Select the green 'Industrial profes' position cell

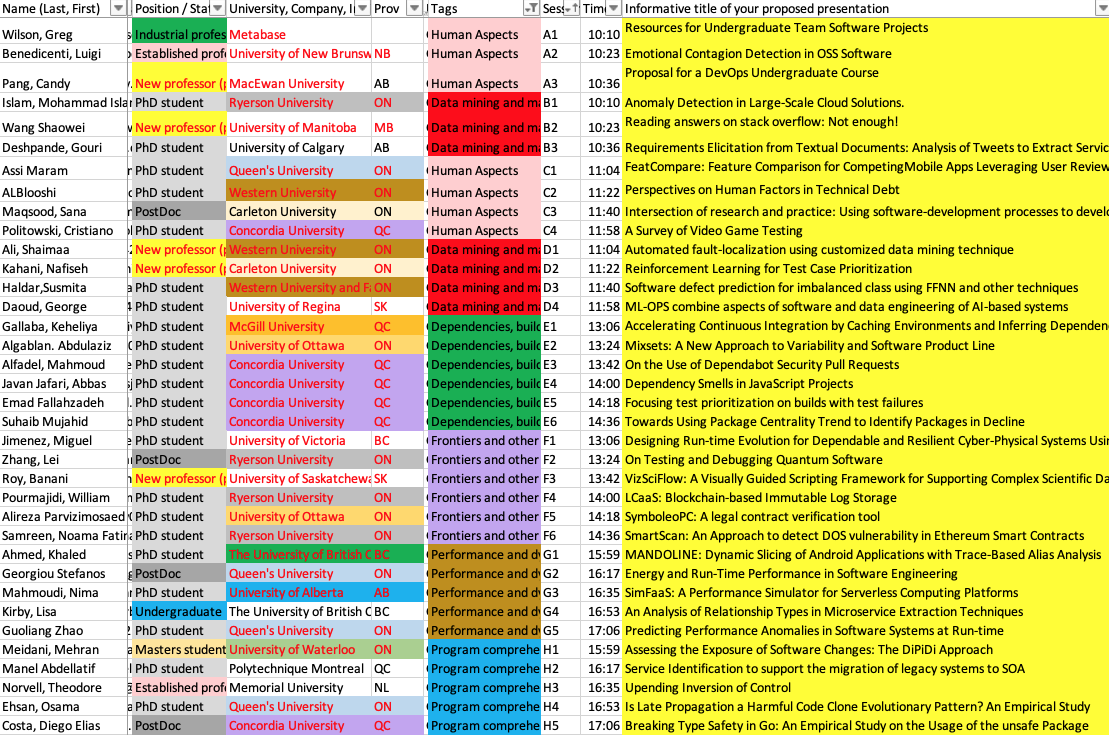180,32
